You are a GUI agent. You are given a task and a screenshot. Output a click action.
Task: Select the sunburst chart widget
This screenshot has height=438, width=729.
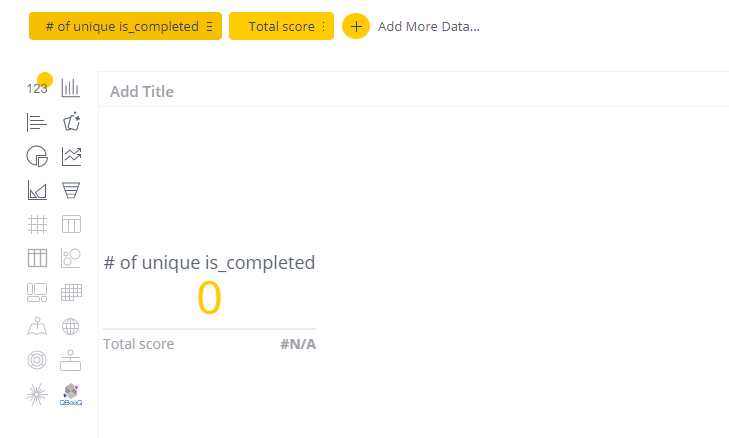[x=37, y=360]
